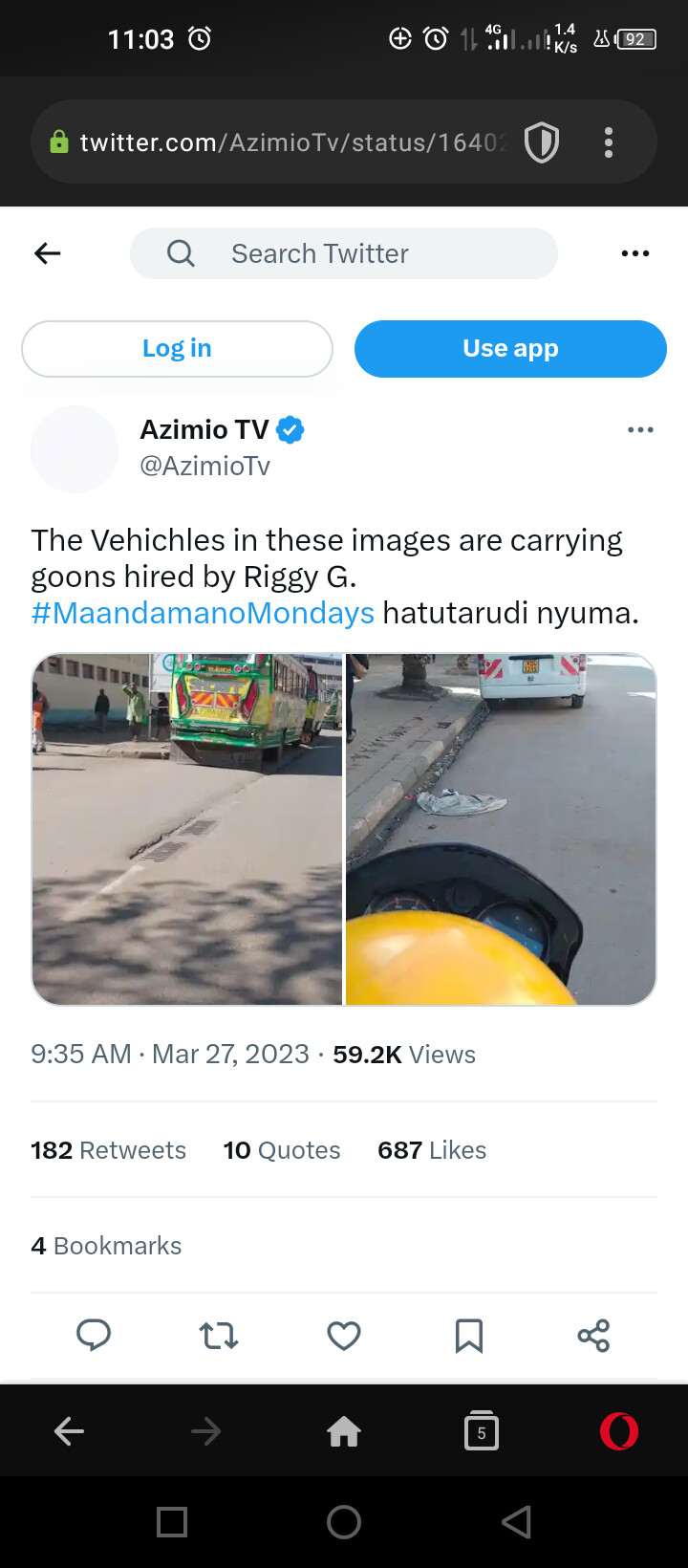View the 182 Retweets list
The image size is (688, 1568).
click(108, 1150)
